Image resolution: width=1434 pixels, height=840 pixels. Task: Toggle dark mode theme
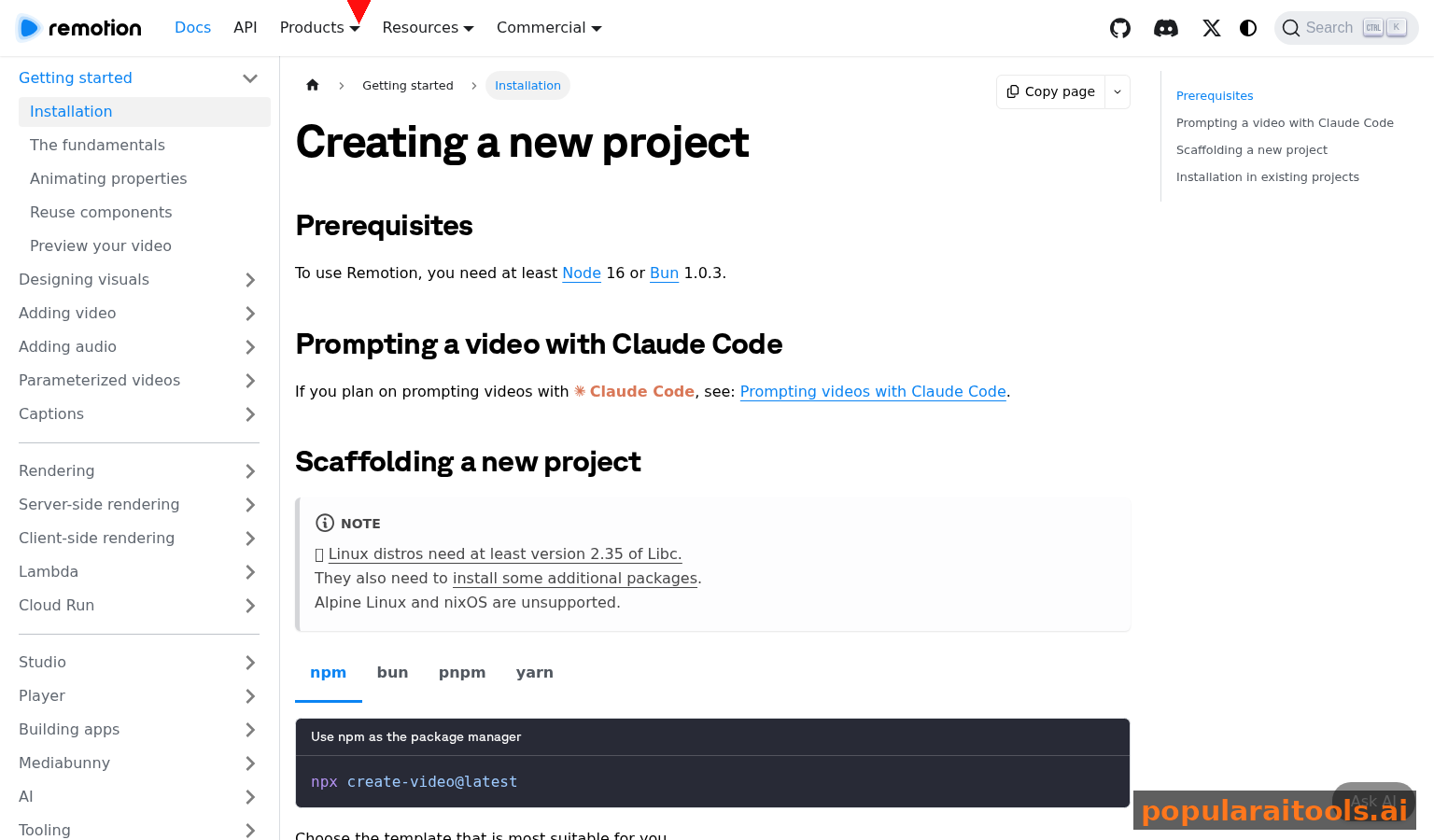coord(1248,28)
